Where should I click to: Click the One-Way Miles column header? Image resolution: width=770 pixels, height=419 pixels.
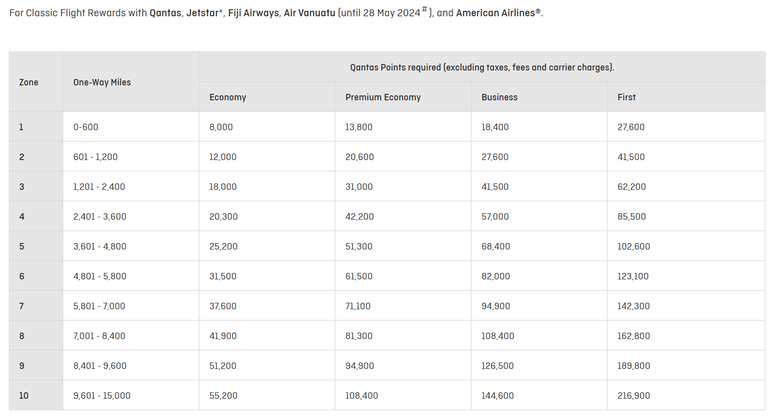point(102,82)
